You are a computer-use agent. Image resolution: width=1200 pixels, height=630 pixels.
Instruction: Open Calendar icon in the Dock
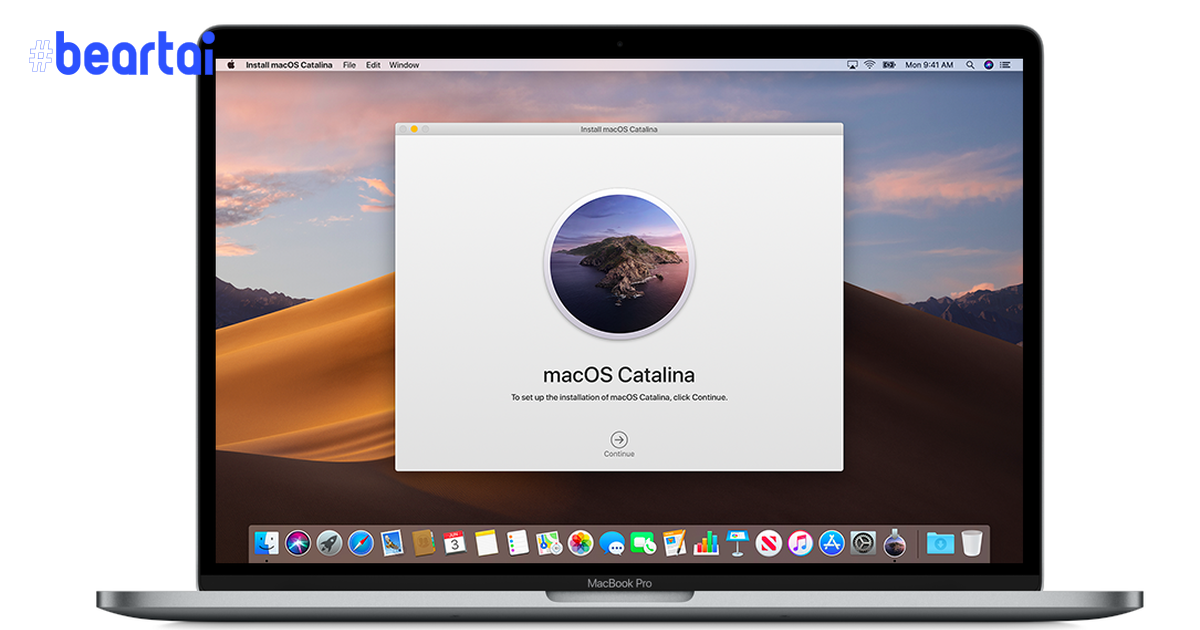click(455, 543)
